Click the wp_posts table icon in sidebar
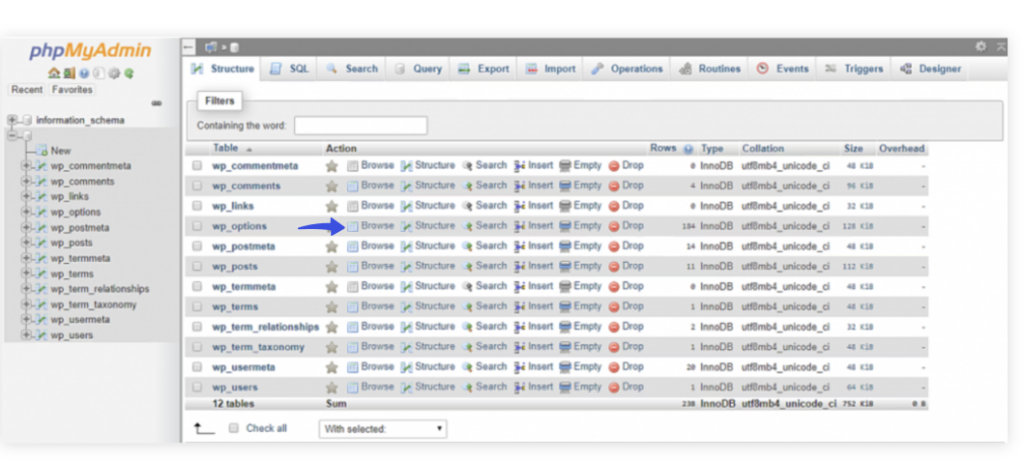The height and width of the screenshot is (461, 1024). point(41,243)
